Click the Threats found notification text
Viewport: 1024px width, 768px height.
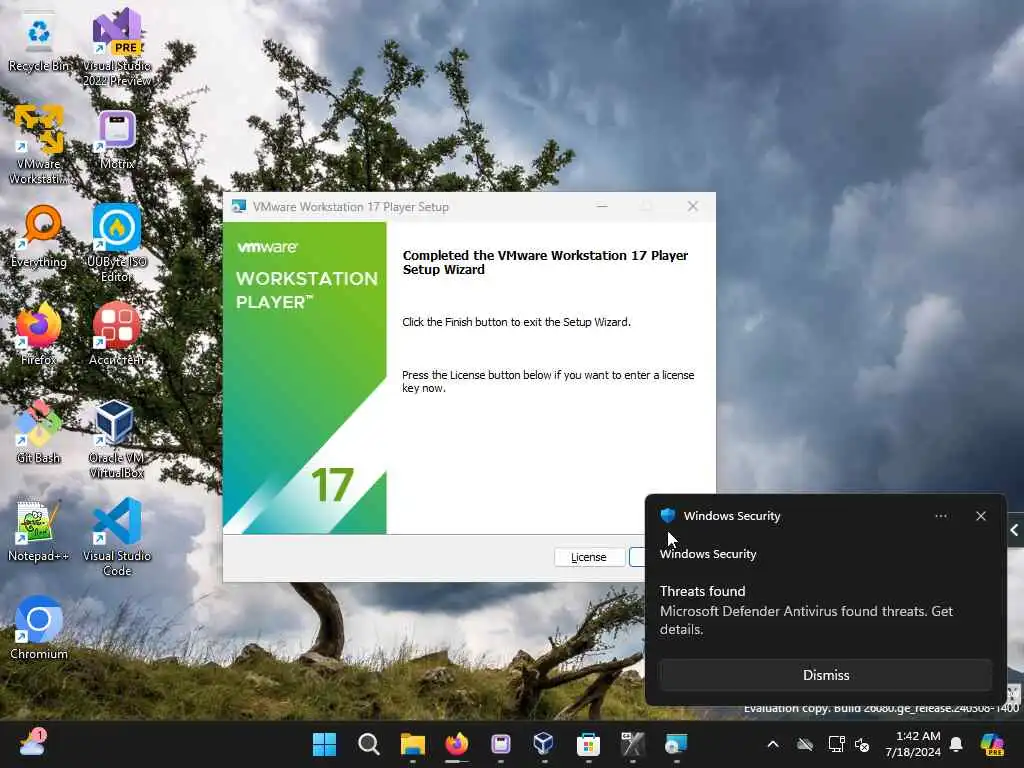pyautogui.click(x=702, y=591)
